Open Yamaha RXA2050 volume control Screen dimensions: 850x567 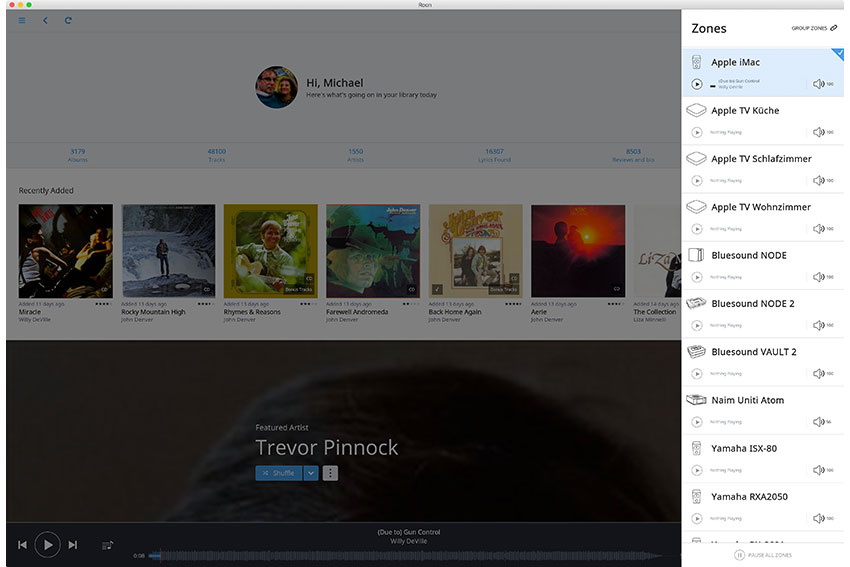pyautogui.click(x=819, y=518)
